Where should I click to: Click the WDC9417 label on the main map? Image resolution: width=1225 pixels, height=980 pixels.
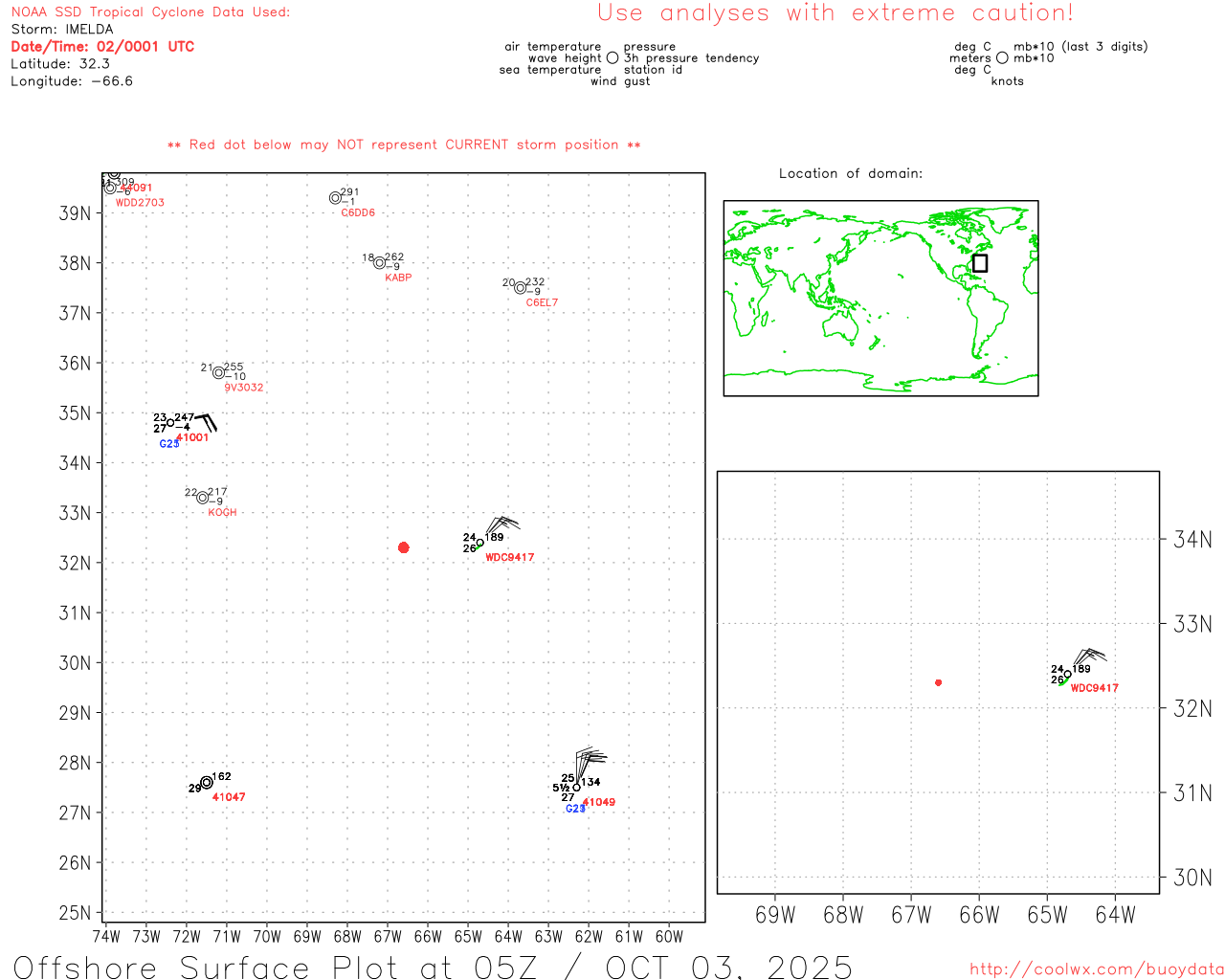tap(509, 557)
